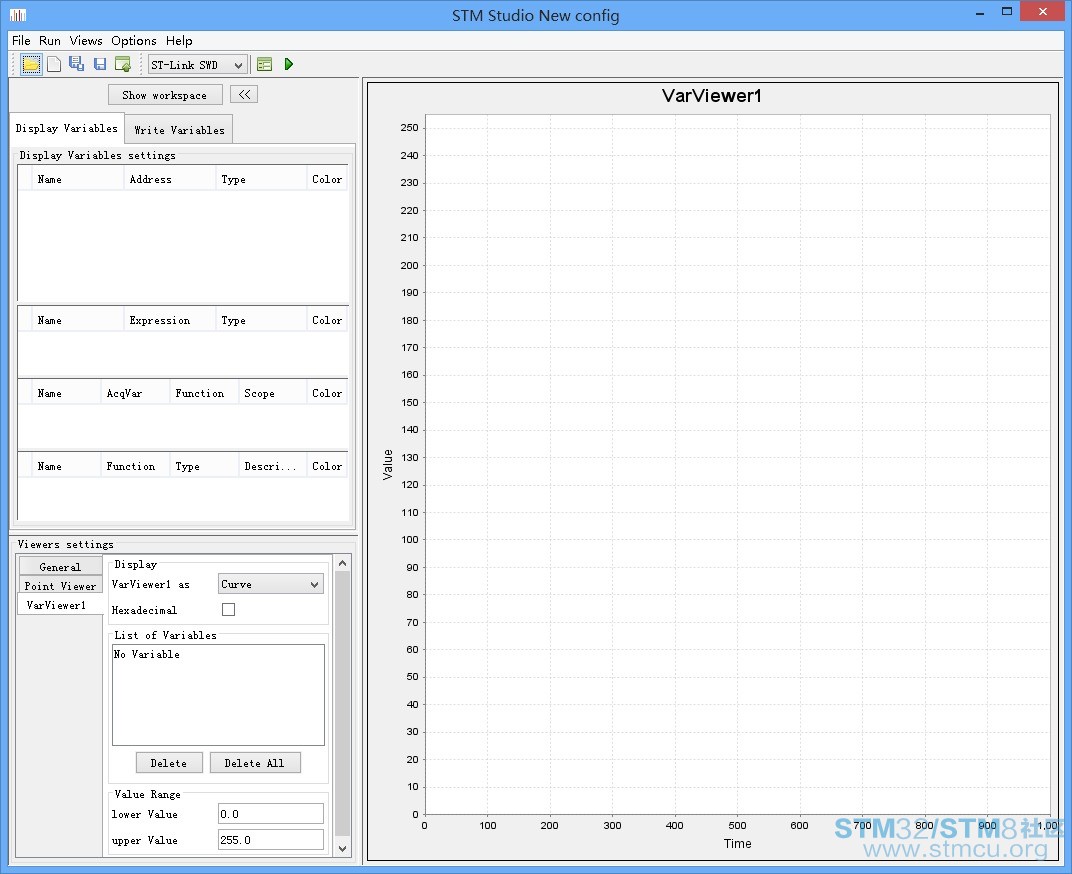Click Expression column header
The height and width of the screenshot is (874, 1072).
(170, 320)
